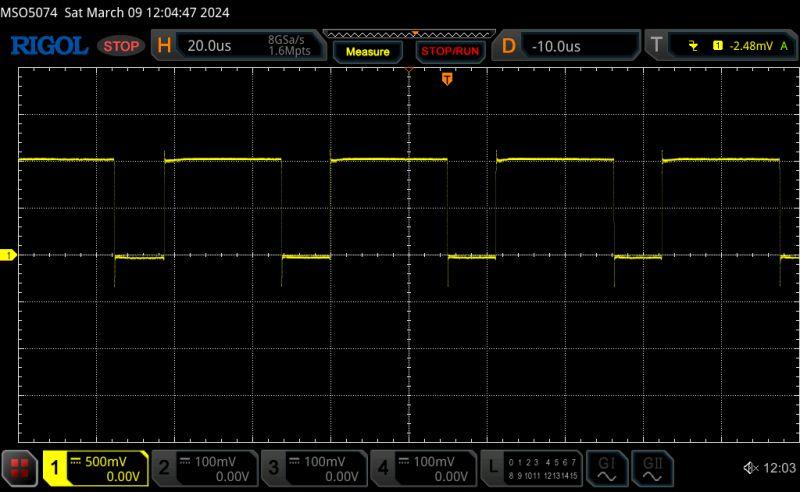Screen dimensions: 800x492
Task: Select the orange trigger position marker
Action: coord(447,79)
